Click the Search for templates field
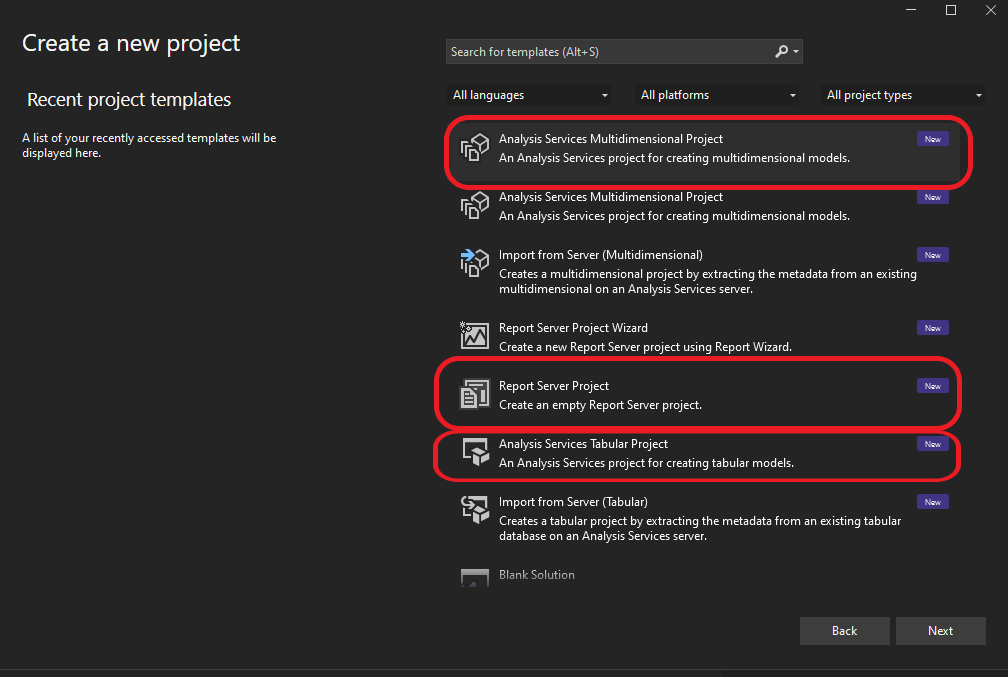 coord(624,51)
